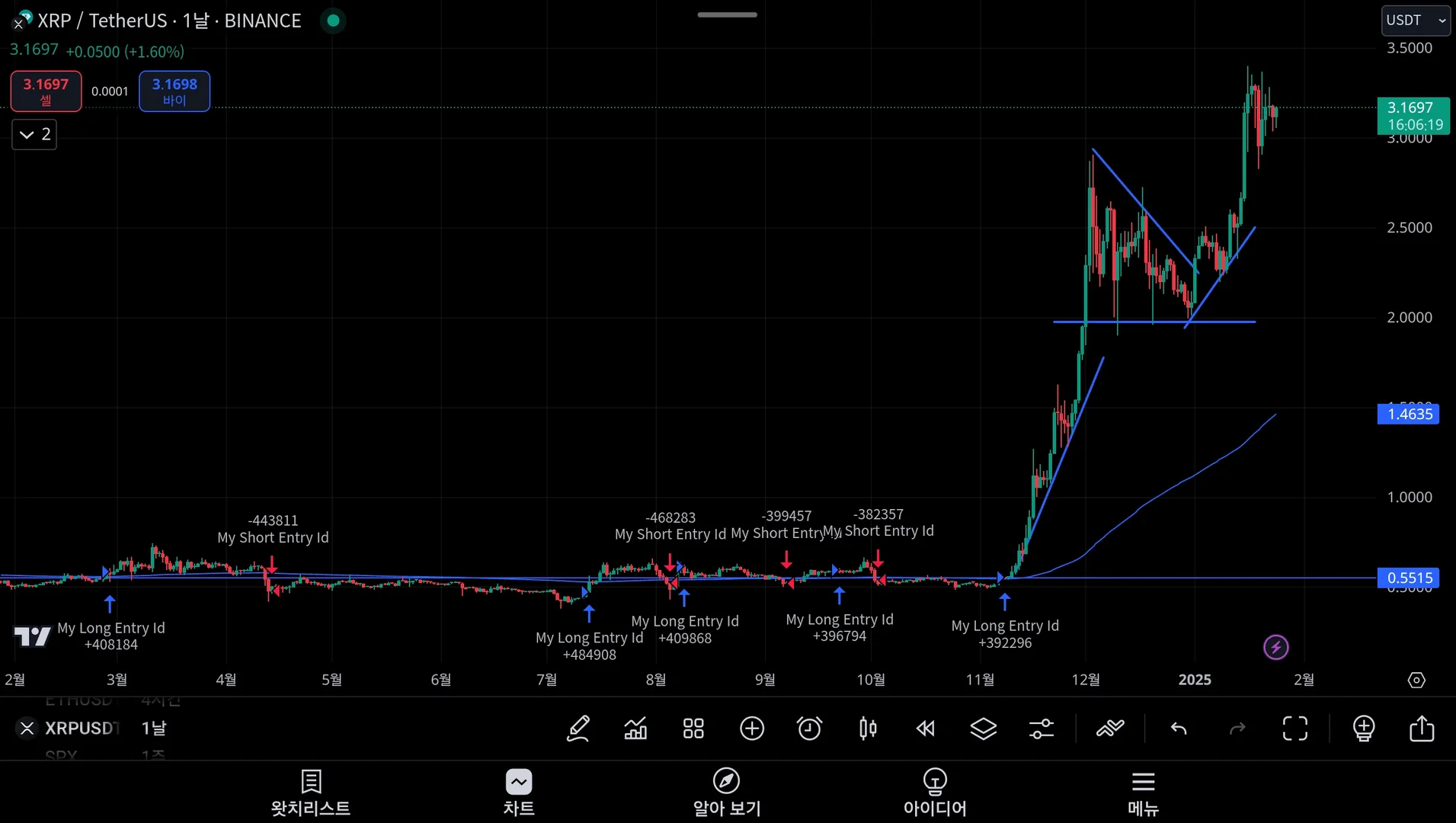Tap the XRP / TetherUS symbol title
This screenshot has height=823, width=1456.
pos(169,21)
